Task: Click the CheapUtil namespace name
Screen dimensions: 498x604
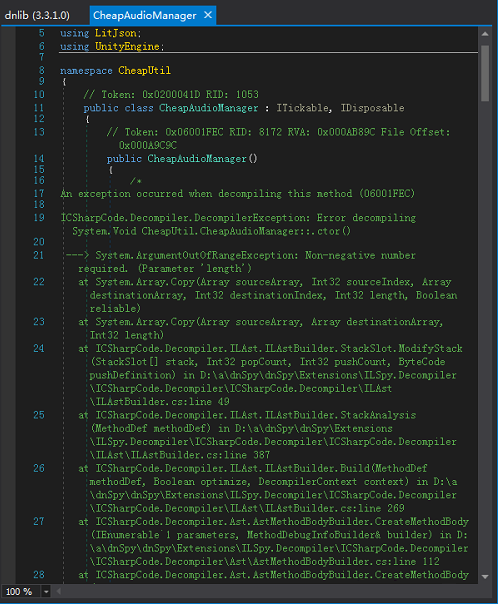Action: [144, 70]
